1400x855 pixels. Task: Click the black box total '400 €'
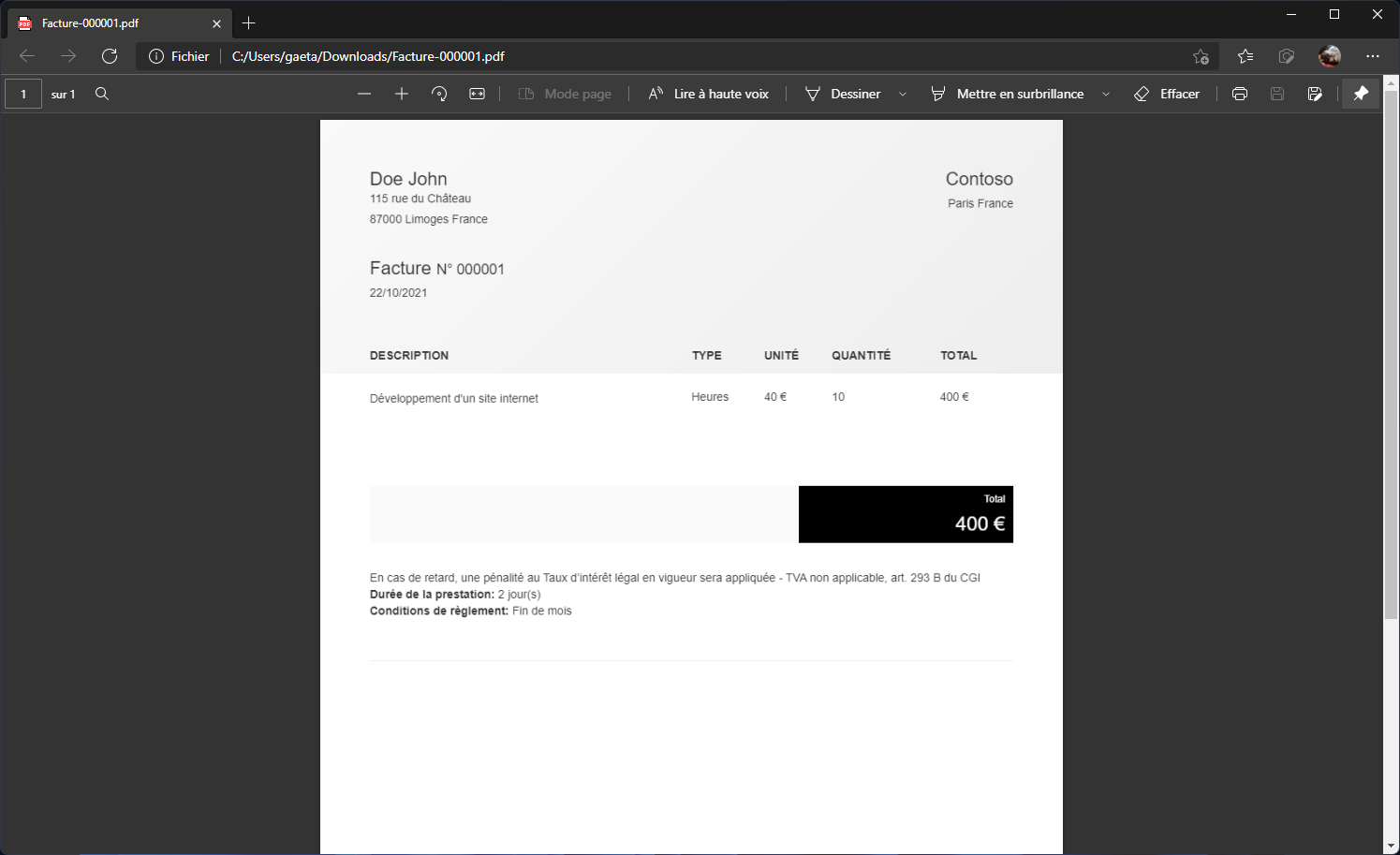980,524
